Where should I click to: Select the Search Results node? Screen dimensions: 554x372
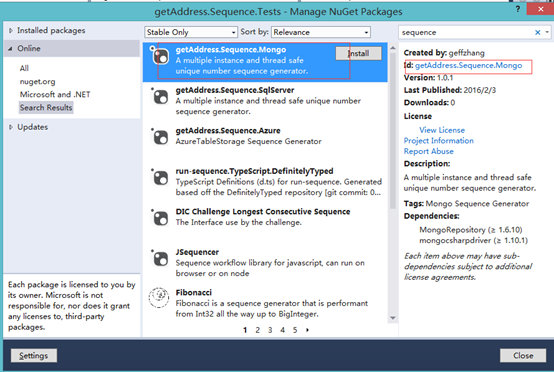pyautogui.click(x=46, y=107)
